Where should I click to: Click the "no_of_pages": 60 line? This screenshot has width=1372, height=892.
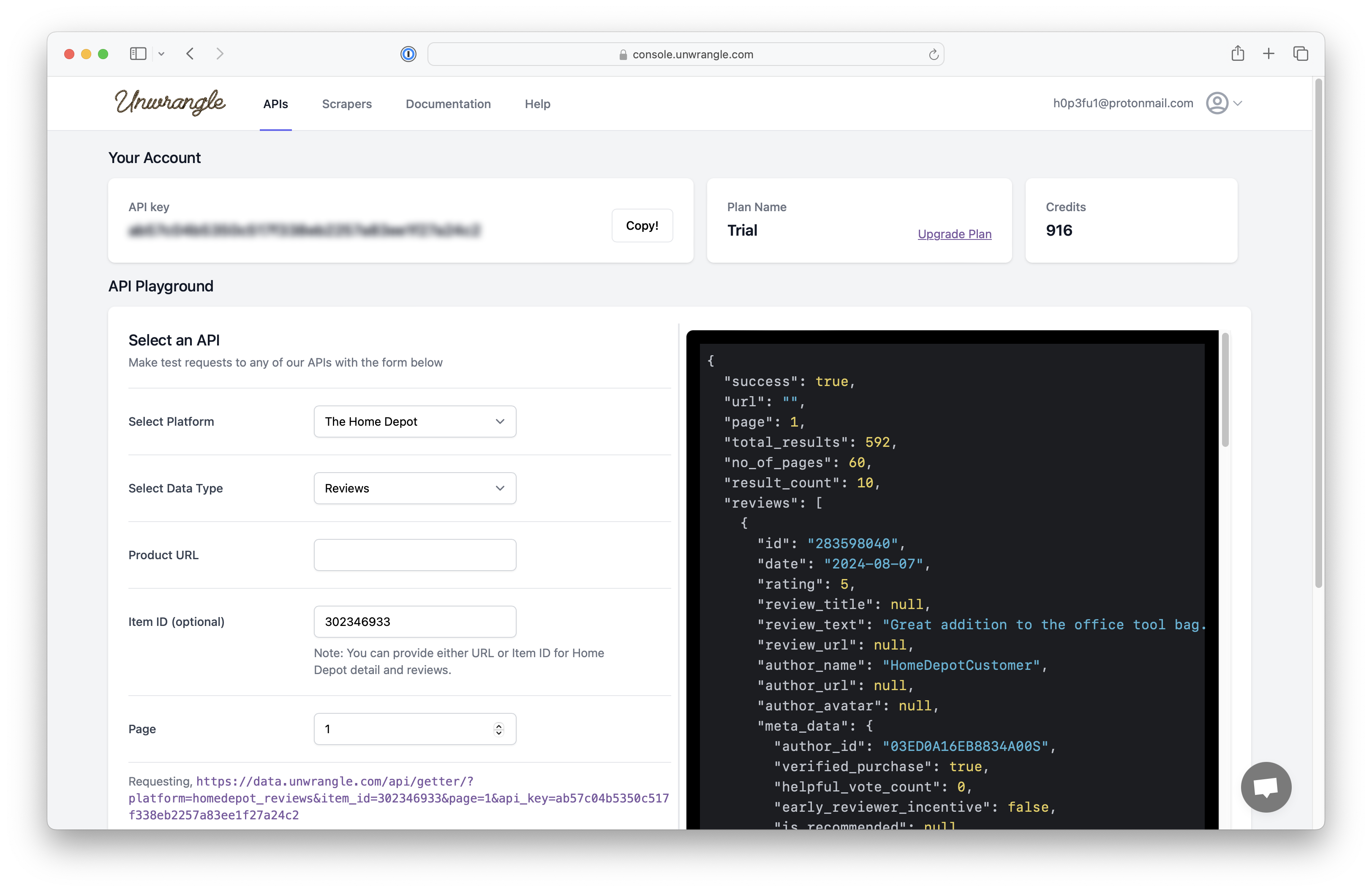[x=798, y=462]
